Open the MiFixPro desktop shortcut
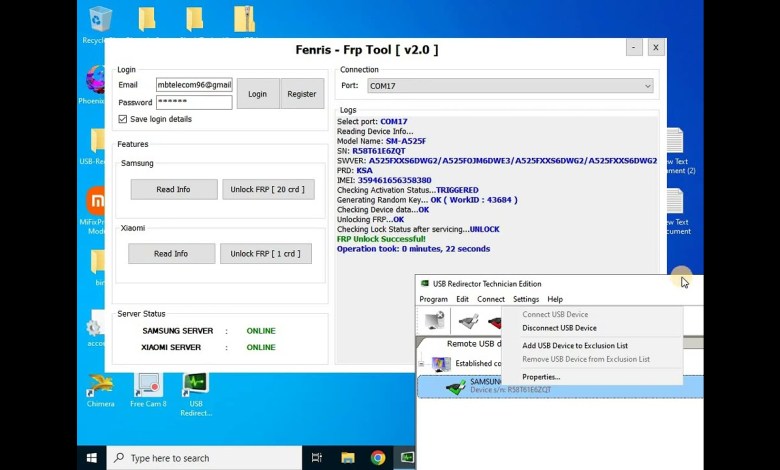Image resolution: width=780 pixels, height=470 pixels. [96, 201]
